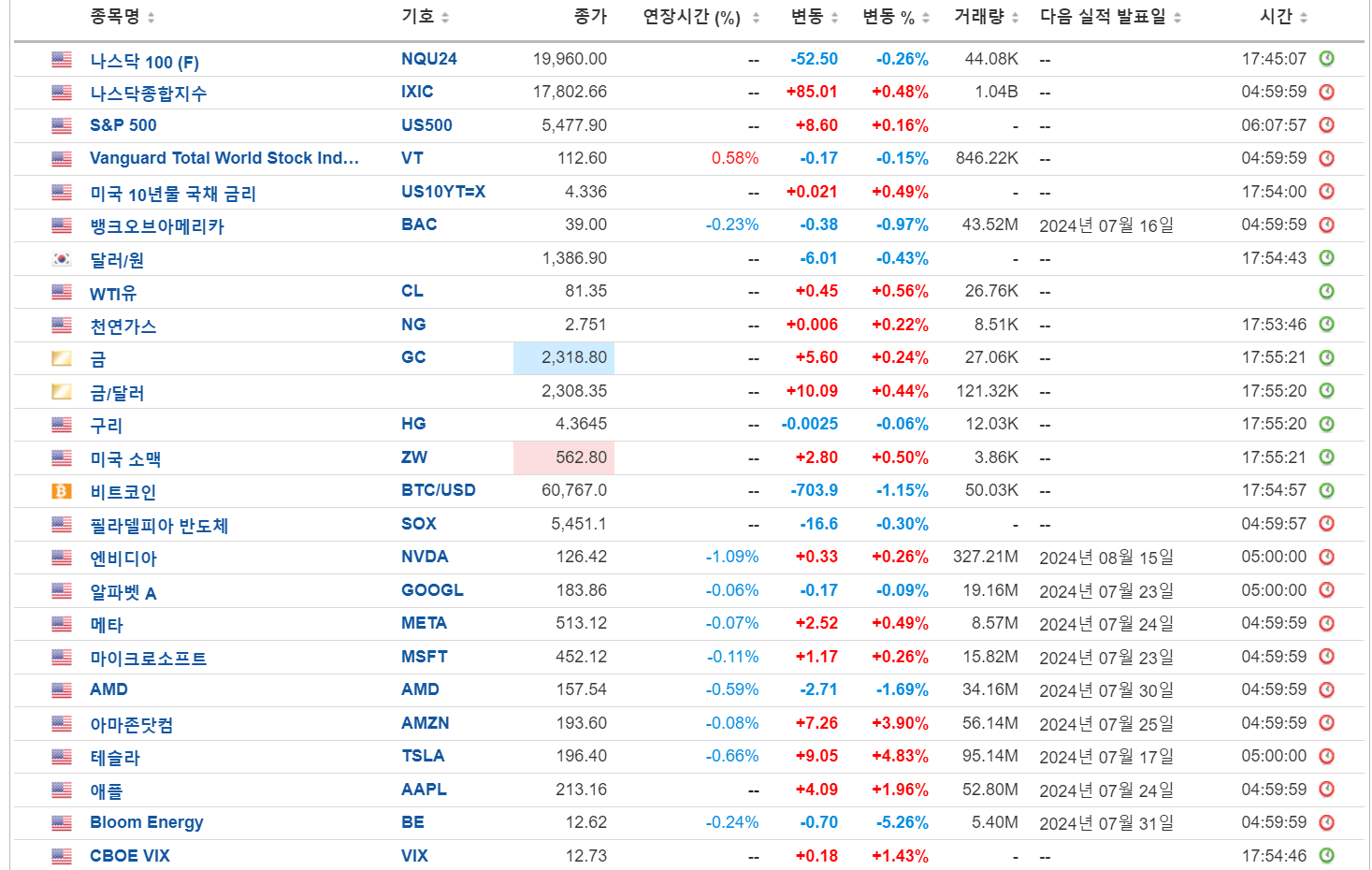The image size is (1372, 870).
Task: Click the highlighted 562.80 wheat price cell
Action: click(x=564, y=457)
